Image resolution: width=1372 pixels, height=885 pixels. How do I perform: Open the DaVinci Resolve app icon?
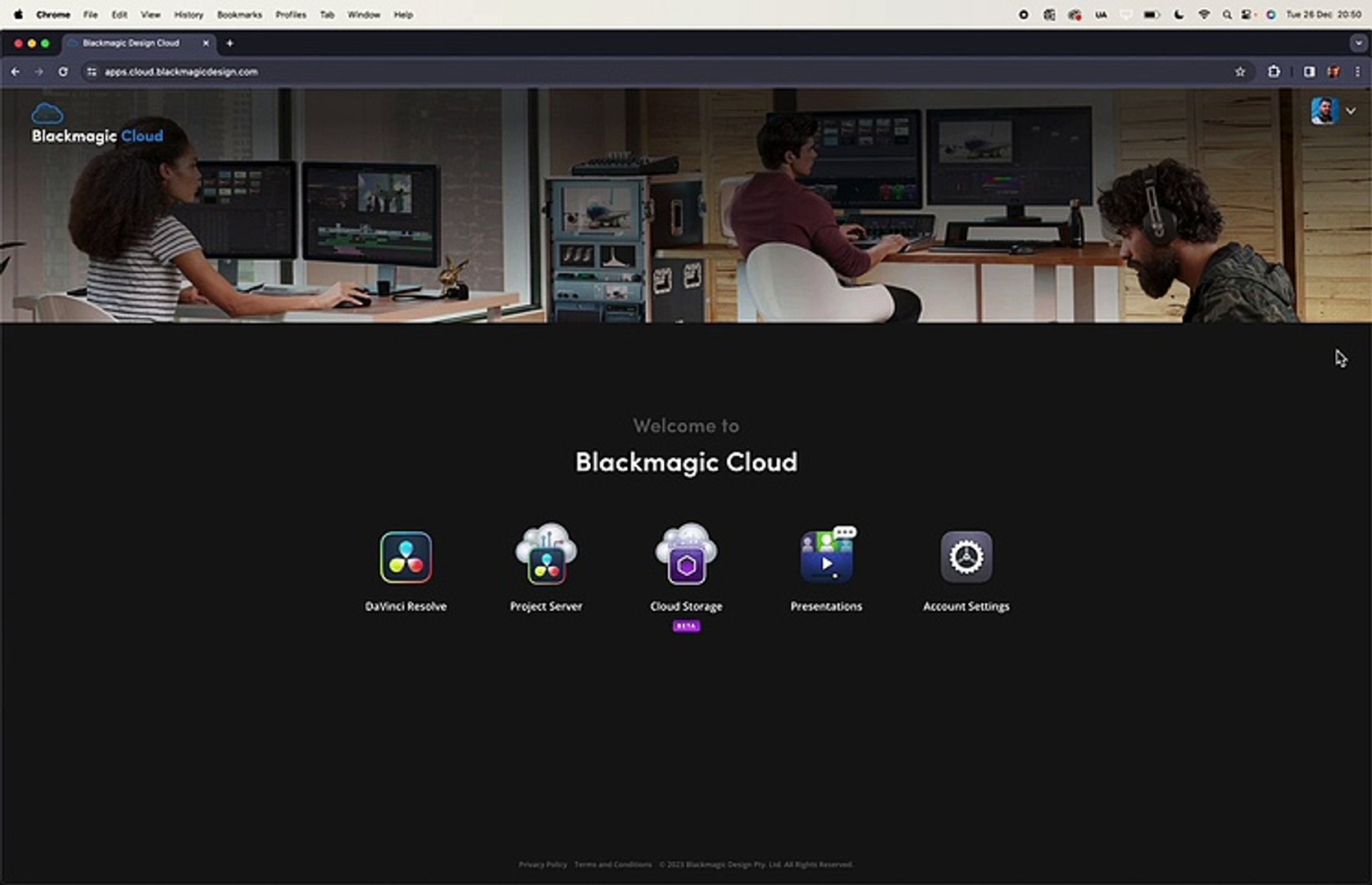[x=406, y=557]
